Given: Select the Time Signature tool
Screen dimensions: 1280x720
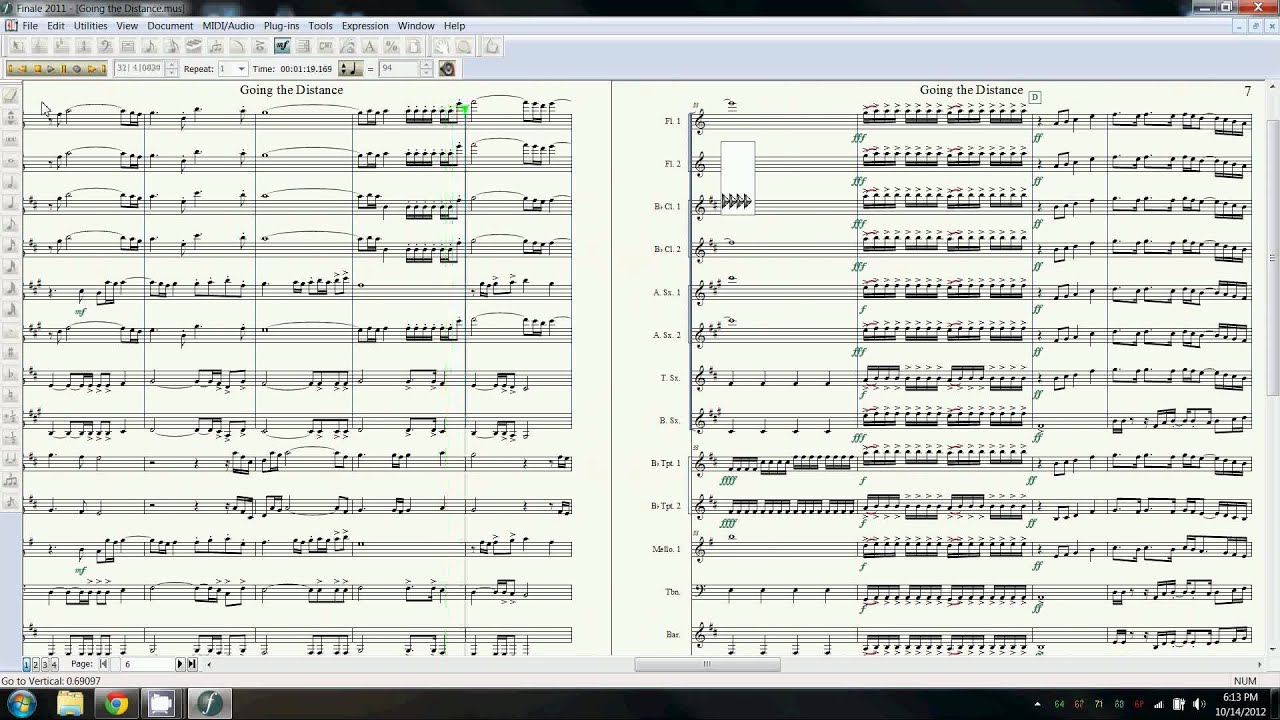Looking at the screenshot, I should point(83,46).
